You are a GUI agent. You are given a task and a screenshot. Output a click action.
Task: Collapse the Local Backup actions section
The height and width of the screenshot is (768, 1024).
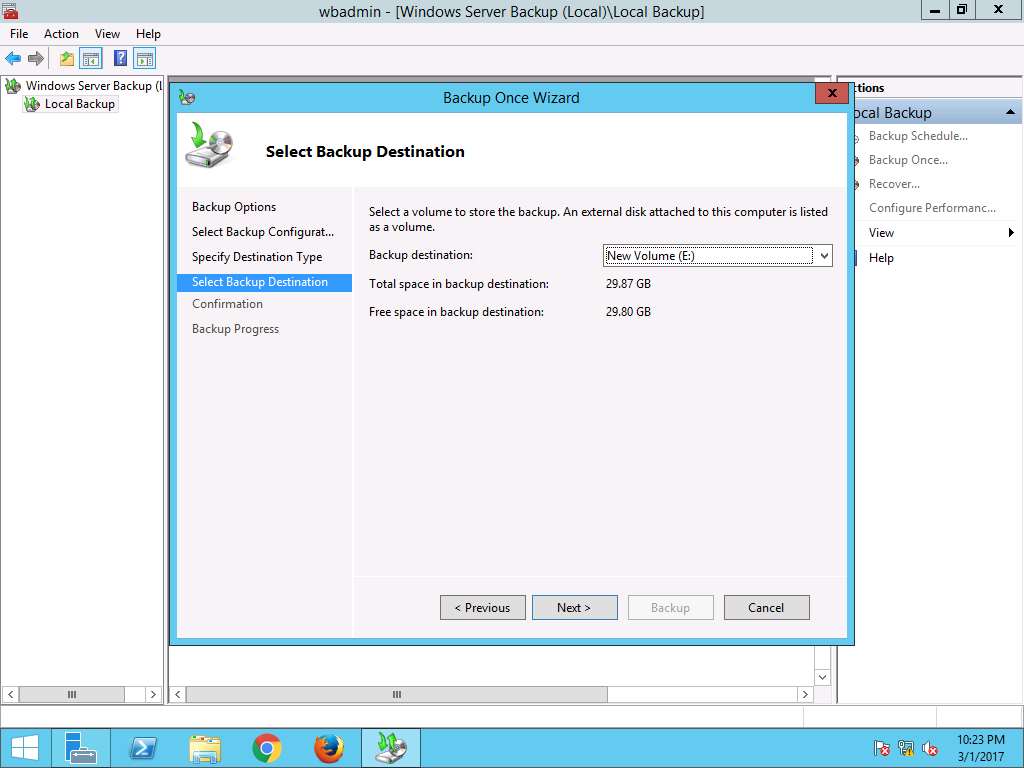[1010, 112]
